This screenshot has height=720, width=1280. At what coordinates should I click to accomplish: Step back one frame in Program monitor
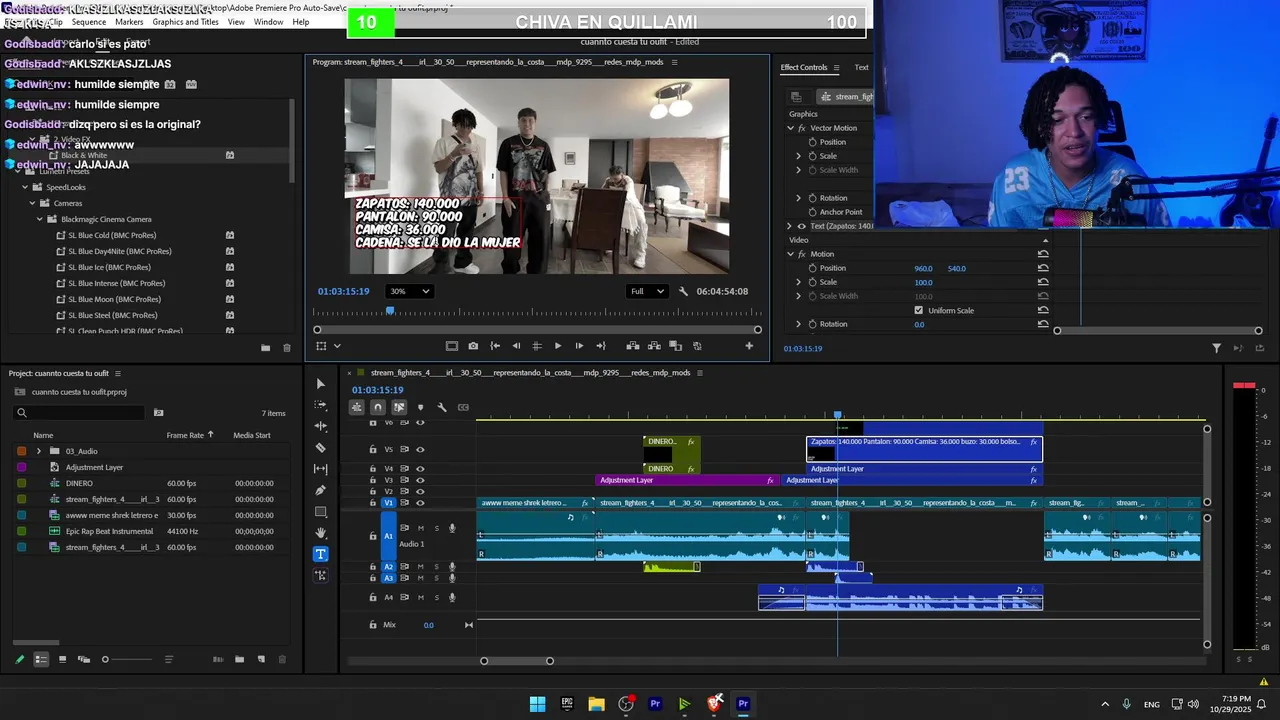coord(516,346)
